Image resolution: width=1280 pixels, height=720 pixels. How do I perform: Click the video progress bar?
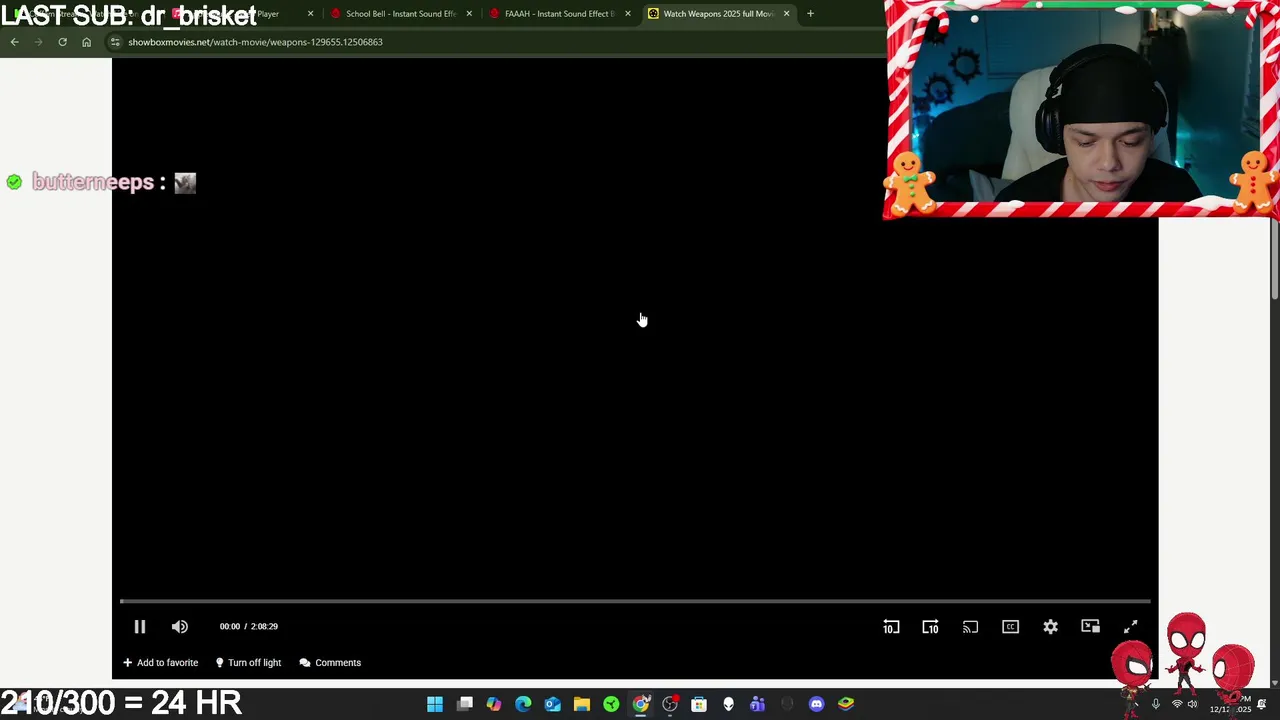click(635, 601)
